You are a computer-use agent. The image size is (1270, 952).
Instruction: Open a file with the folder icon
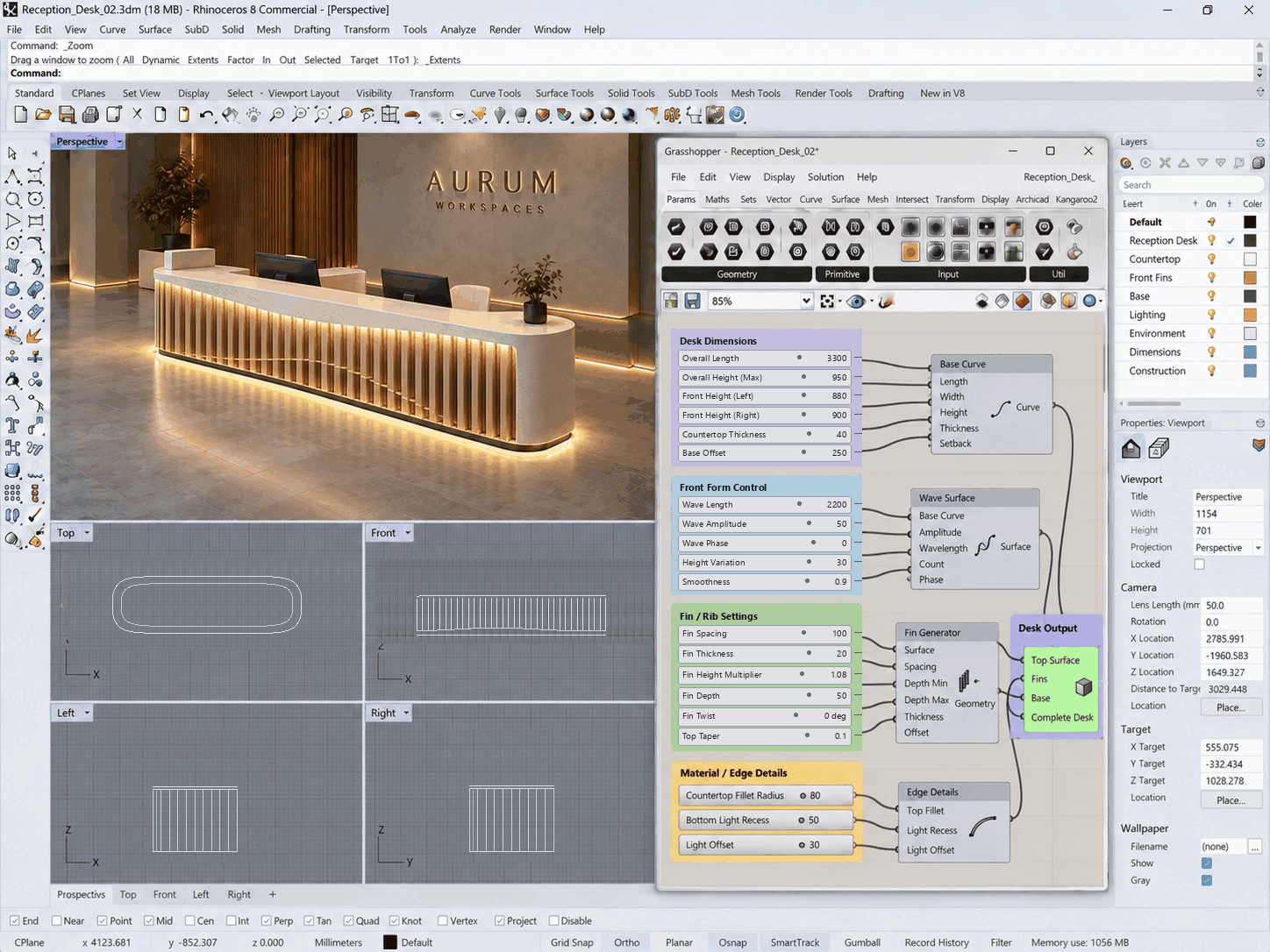point(43,115)
